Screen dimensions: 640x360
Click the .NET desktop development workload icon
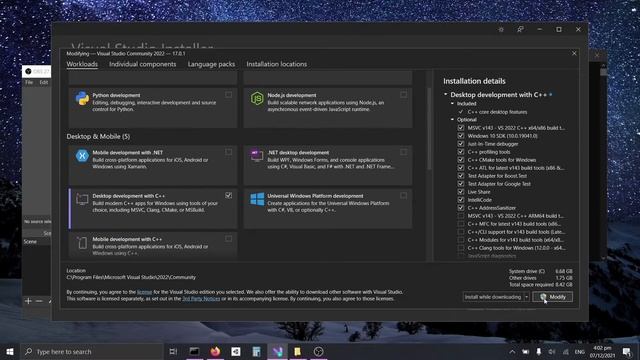[257, 156]
